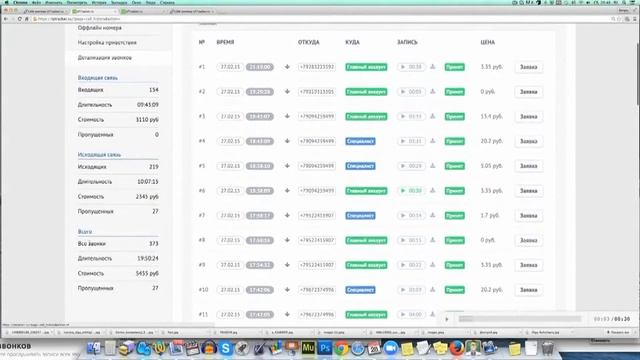Download the recording of call #2

point(433,91)
